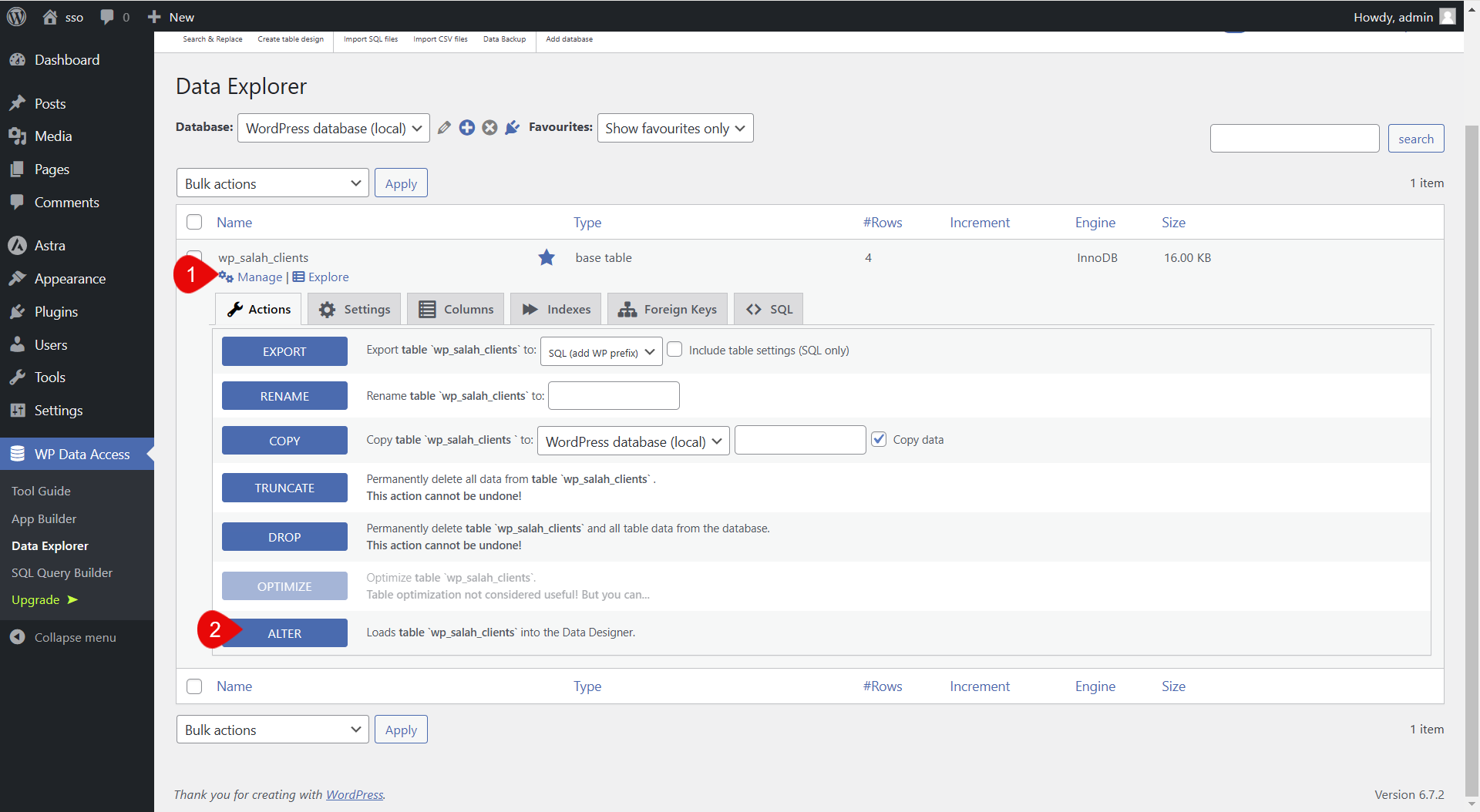
Task: Click the plug connection test icon
Action: [512, 128]
